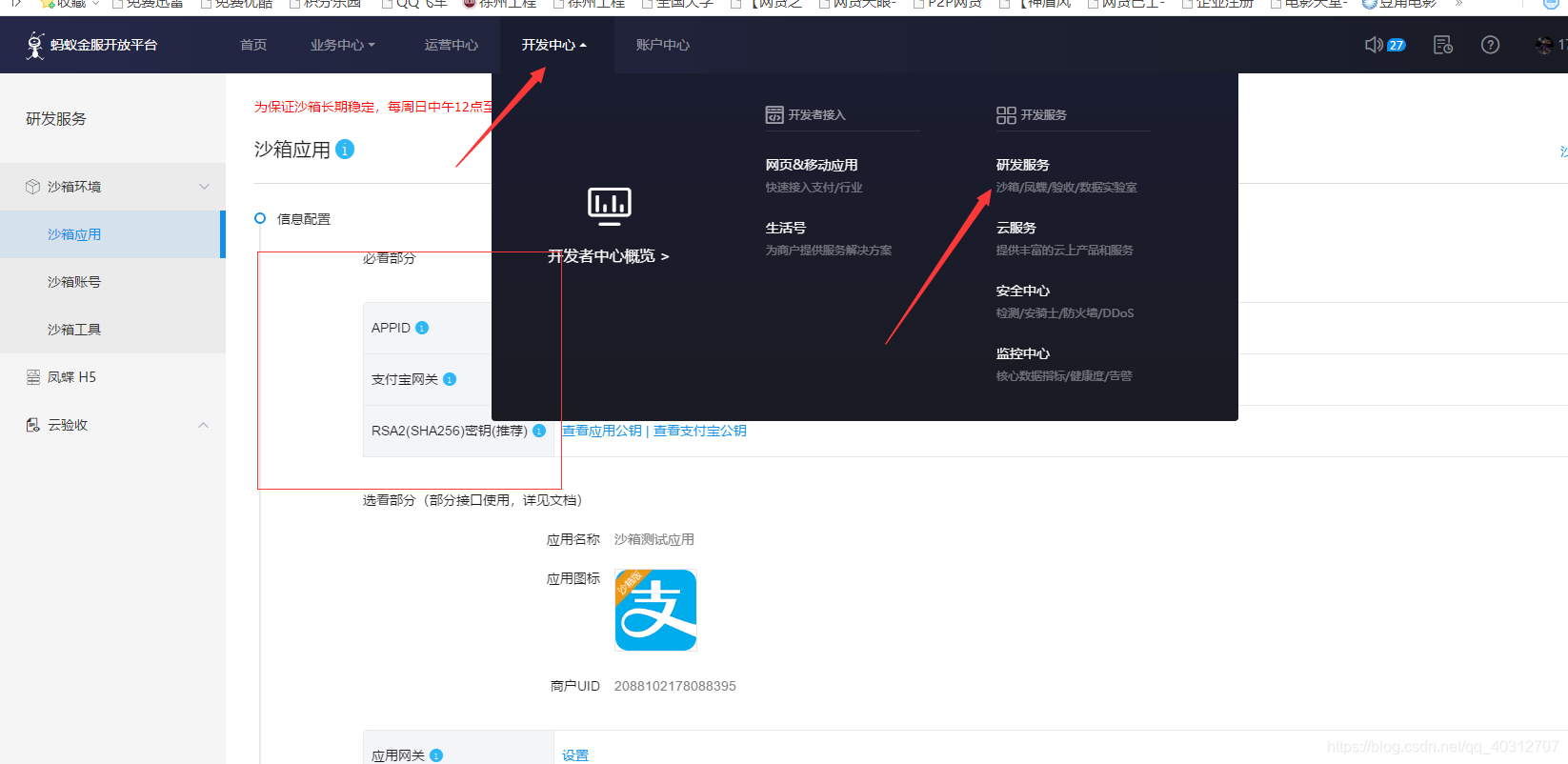
Task: Click the 沙箱环境 cube icon in sidebar
Action: [33, 187]
